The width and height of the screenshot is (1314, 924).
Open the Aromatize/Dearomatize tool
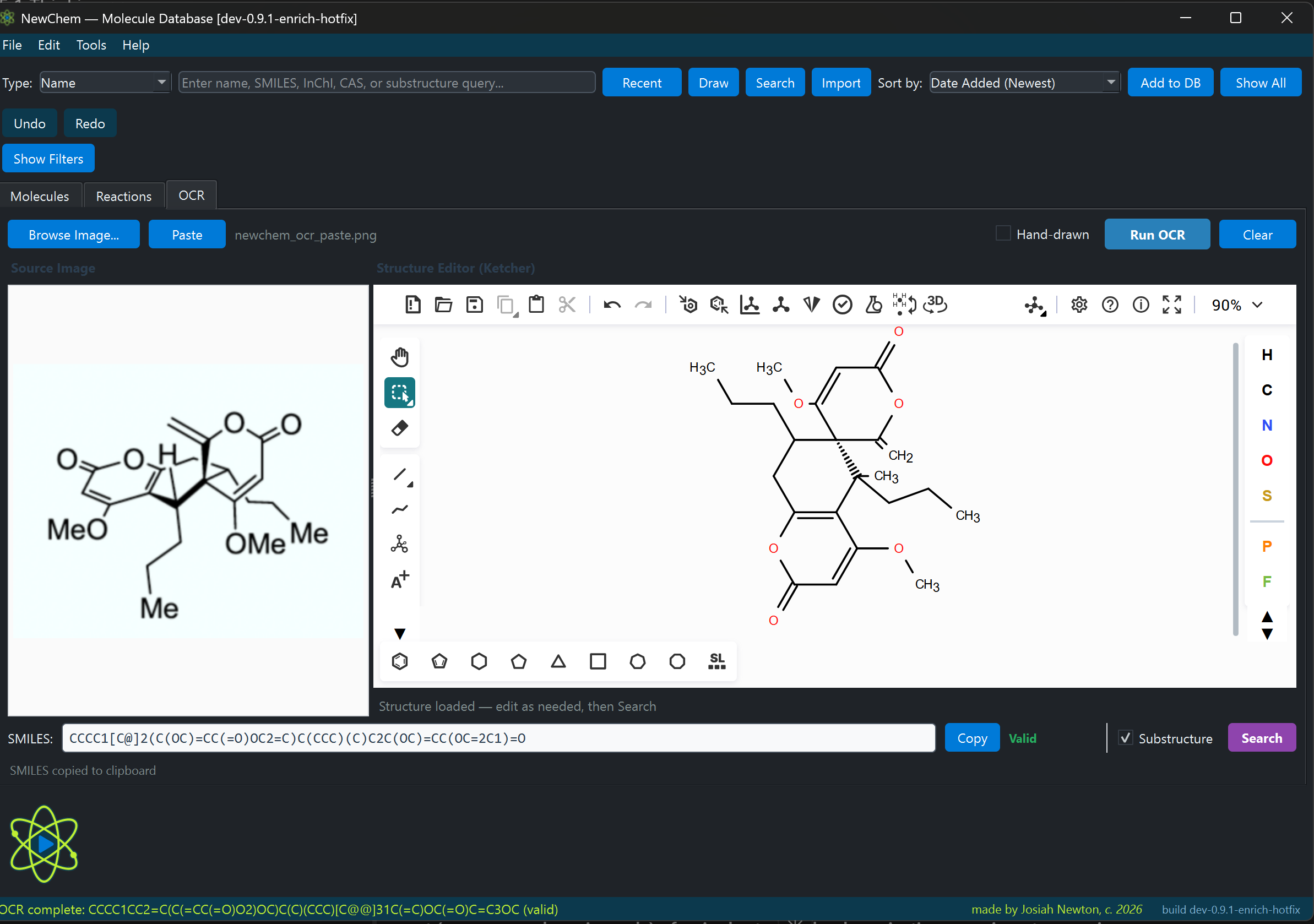click(688, 305)
